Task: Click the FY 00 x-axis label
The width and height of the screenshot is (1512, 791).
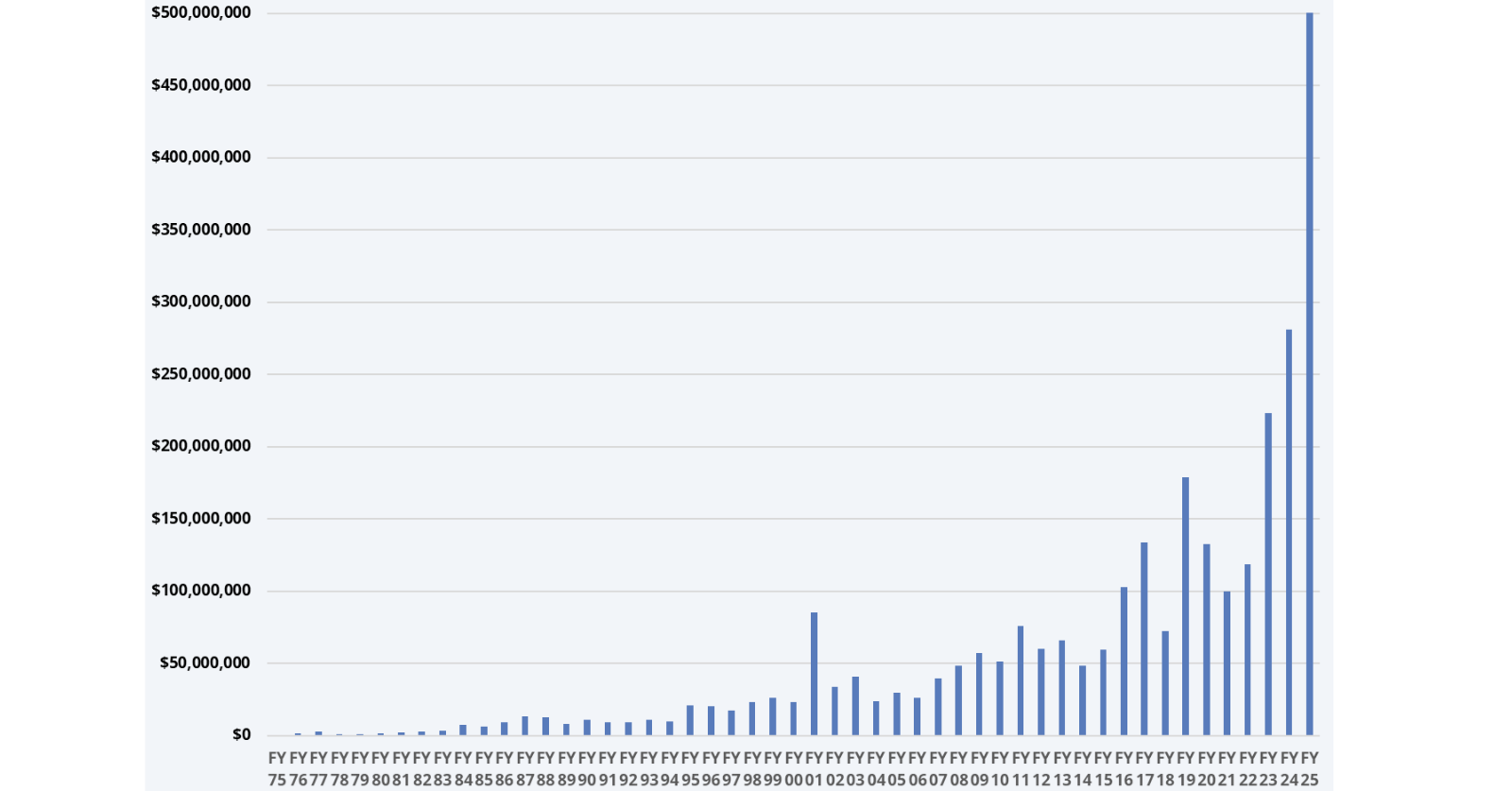Action: [x=793, y=768]
